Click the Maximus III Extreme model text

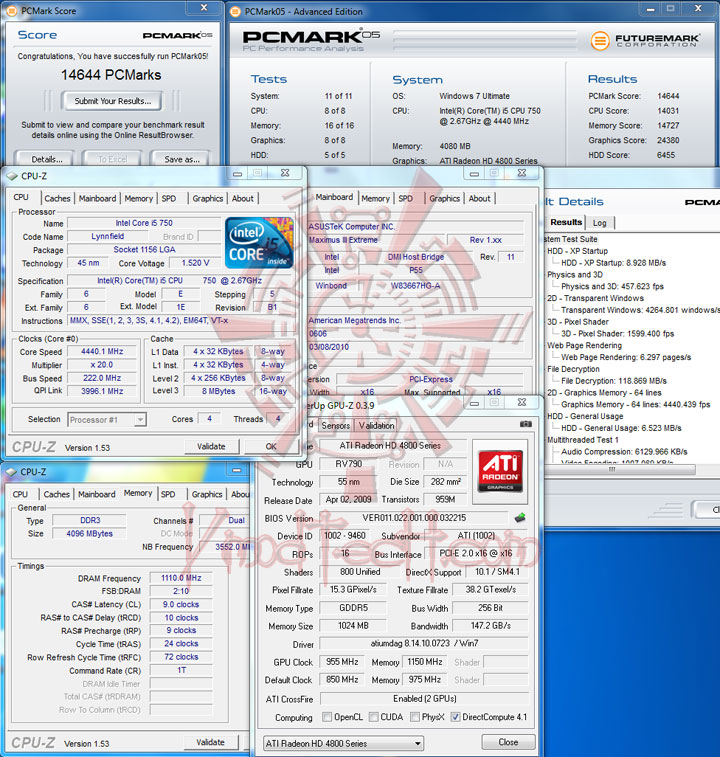click(343, 240)
